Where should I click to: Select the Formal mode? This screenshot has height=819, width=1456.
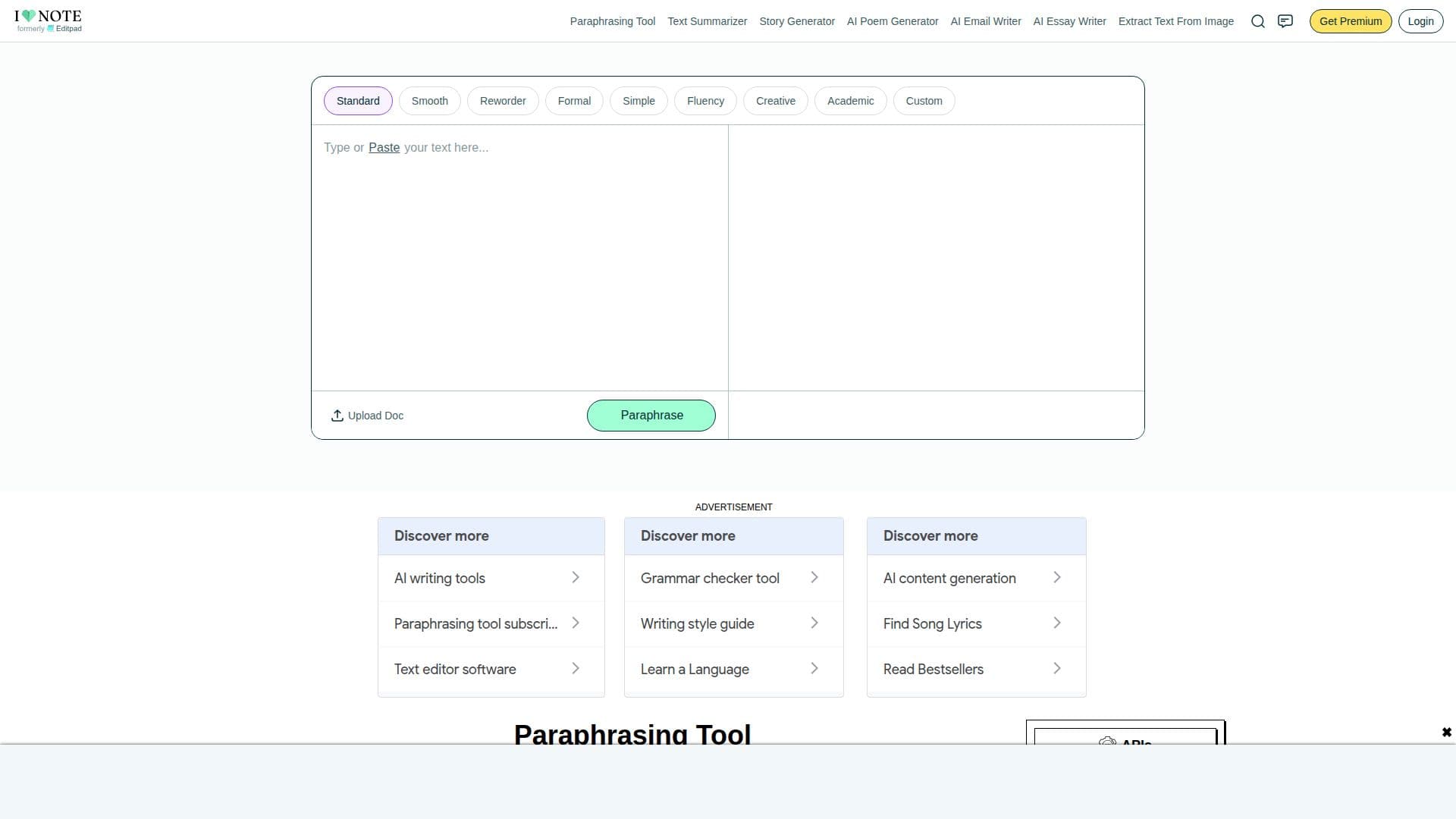tap(574, 101)
